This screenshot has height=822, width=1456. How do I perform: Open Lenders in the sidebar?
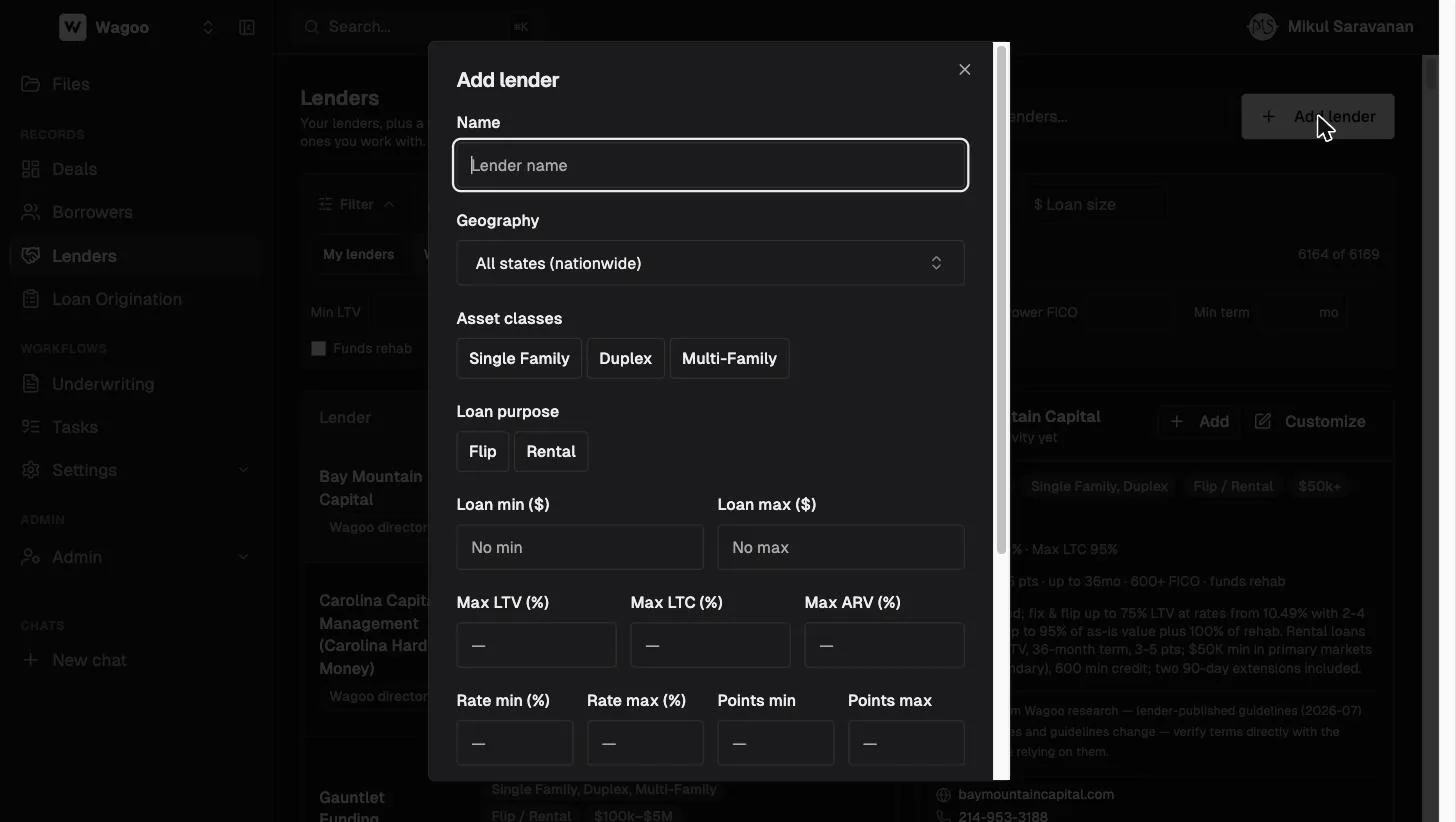click(x=135, y=256)
